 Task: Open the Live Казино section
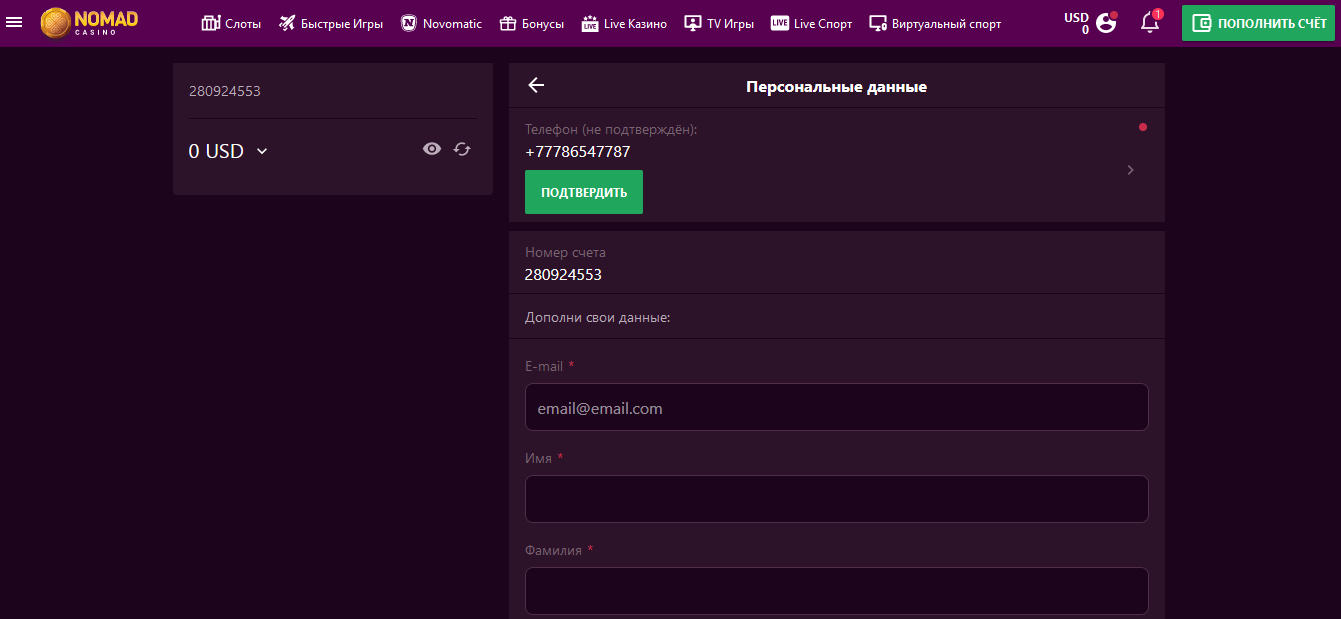coord(624,23)
